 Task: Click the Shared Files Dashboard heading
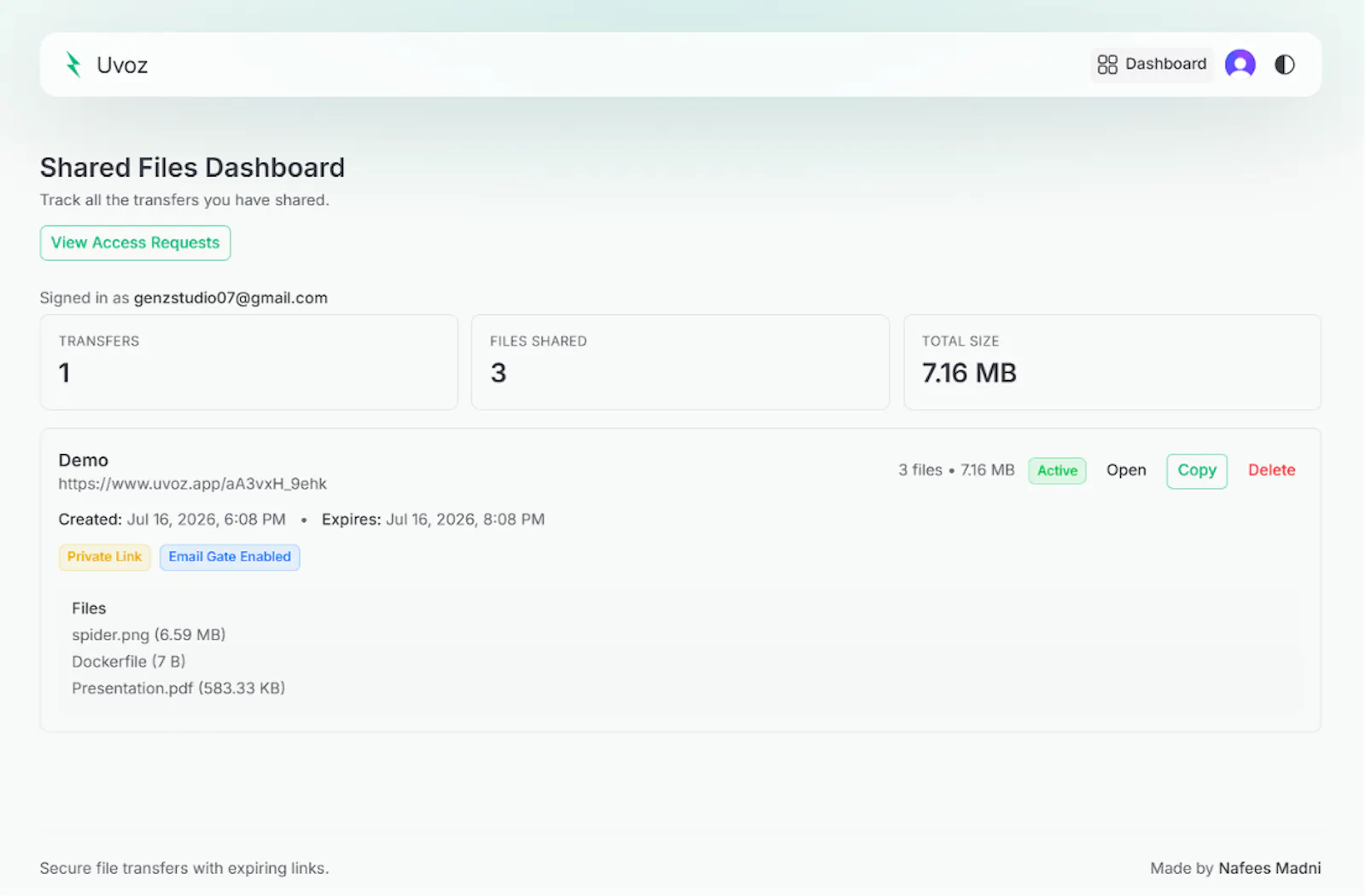click(192, 167)
